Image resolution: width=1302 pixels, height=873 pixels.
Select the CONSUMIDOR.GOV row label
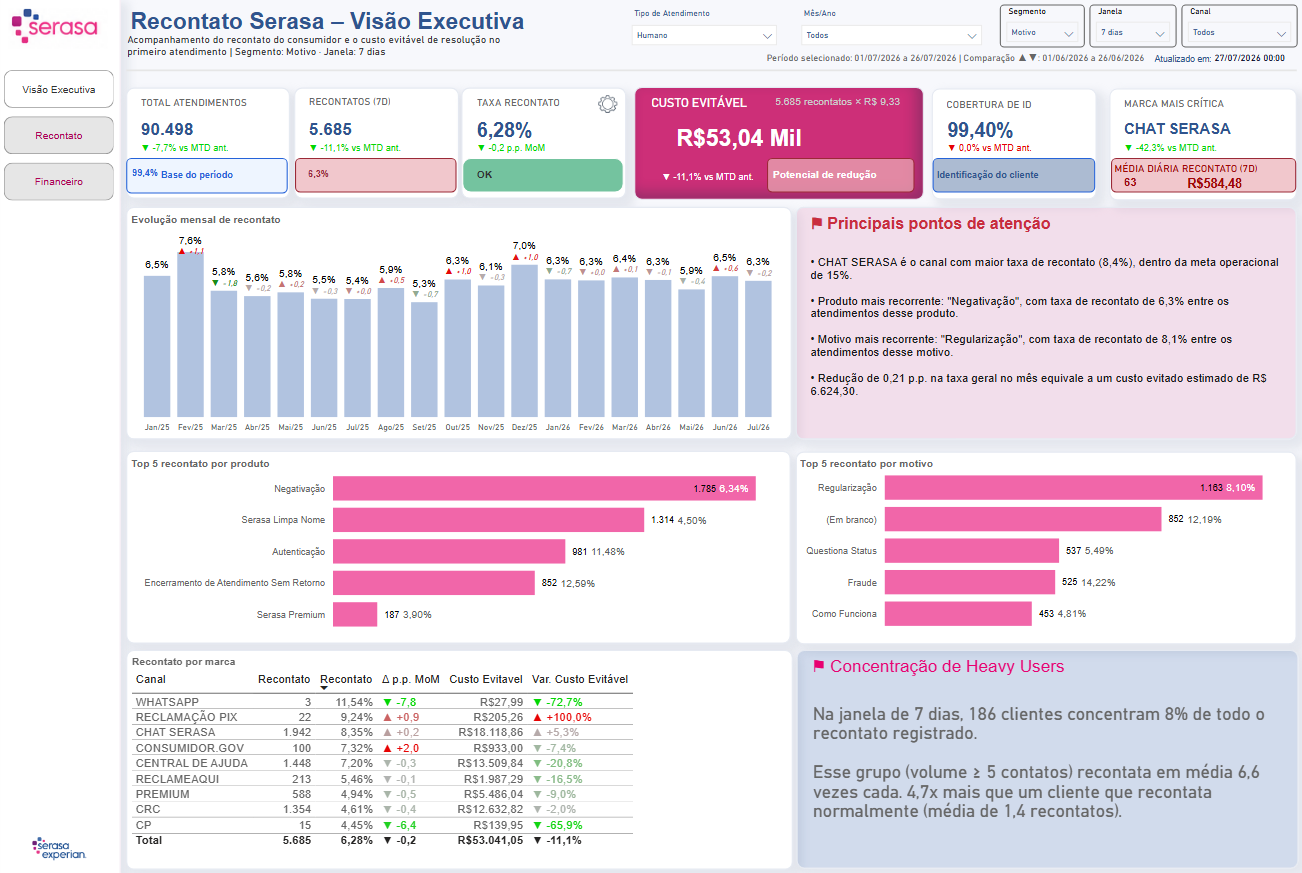click(189, 748)
